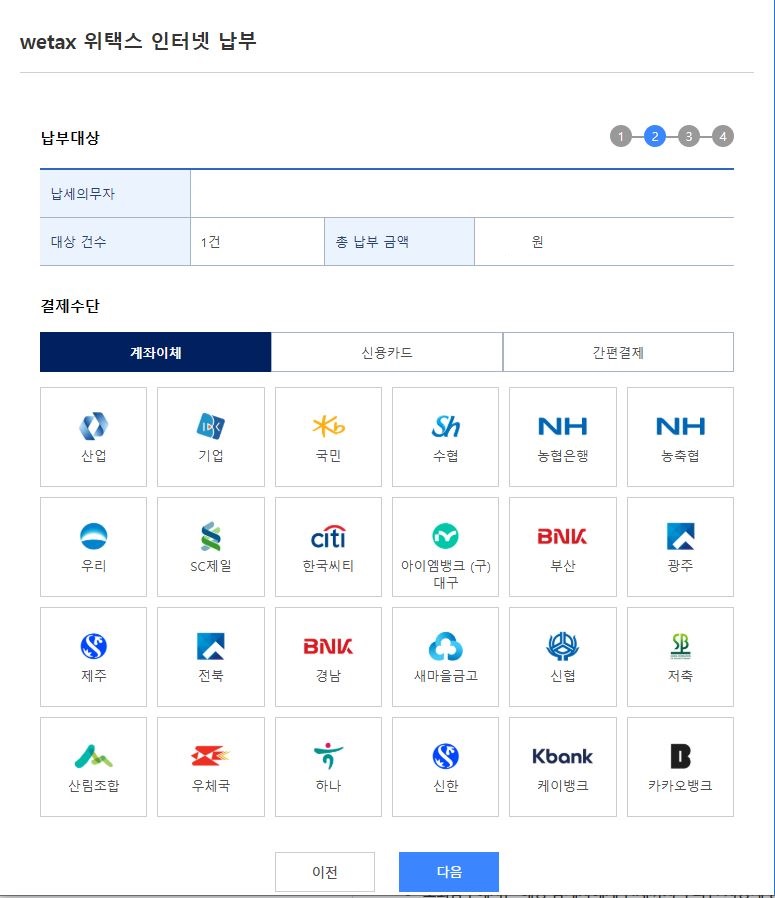Image resolution: width=775 pixels, height=898 pixels.
Task: Click the 결제수단 heading
Action: (x=70, y=306)
